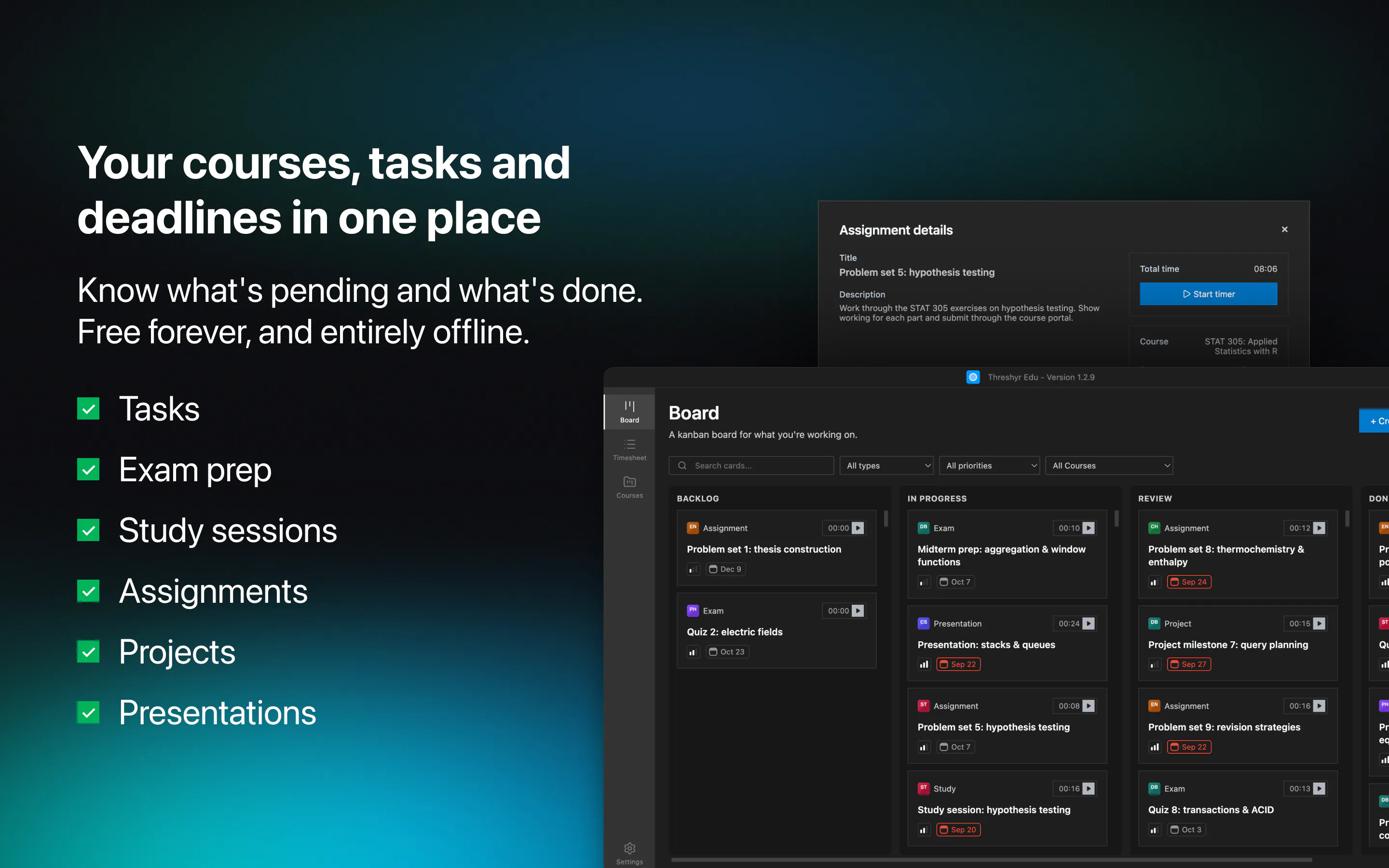Click Oct 23 due date chip
Viewport: 1389px width, 868px height.
(727, 652)
